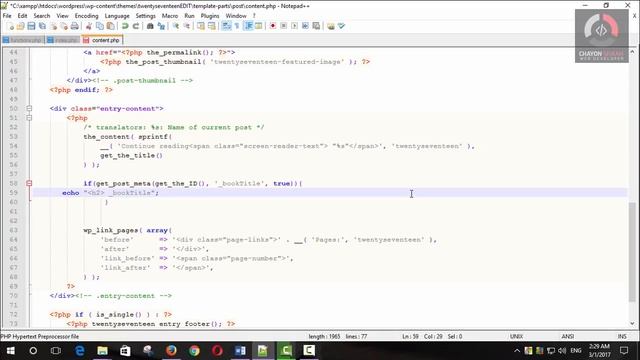
Task: Open Find with the binoculars icon
Action: click(150, 26)
